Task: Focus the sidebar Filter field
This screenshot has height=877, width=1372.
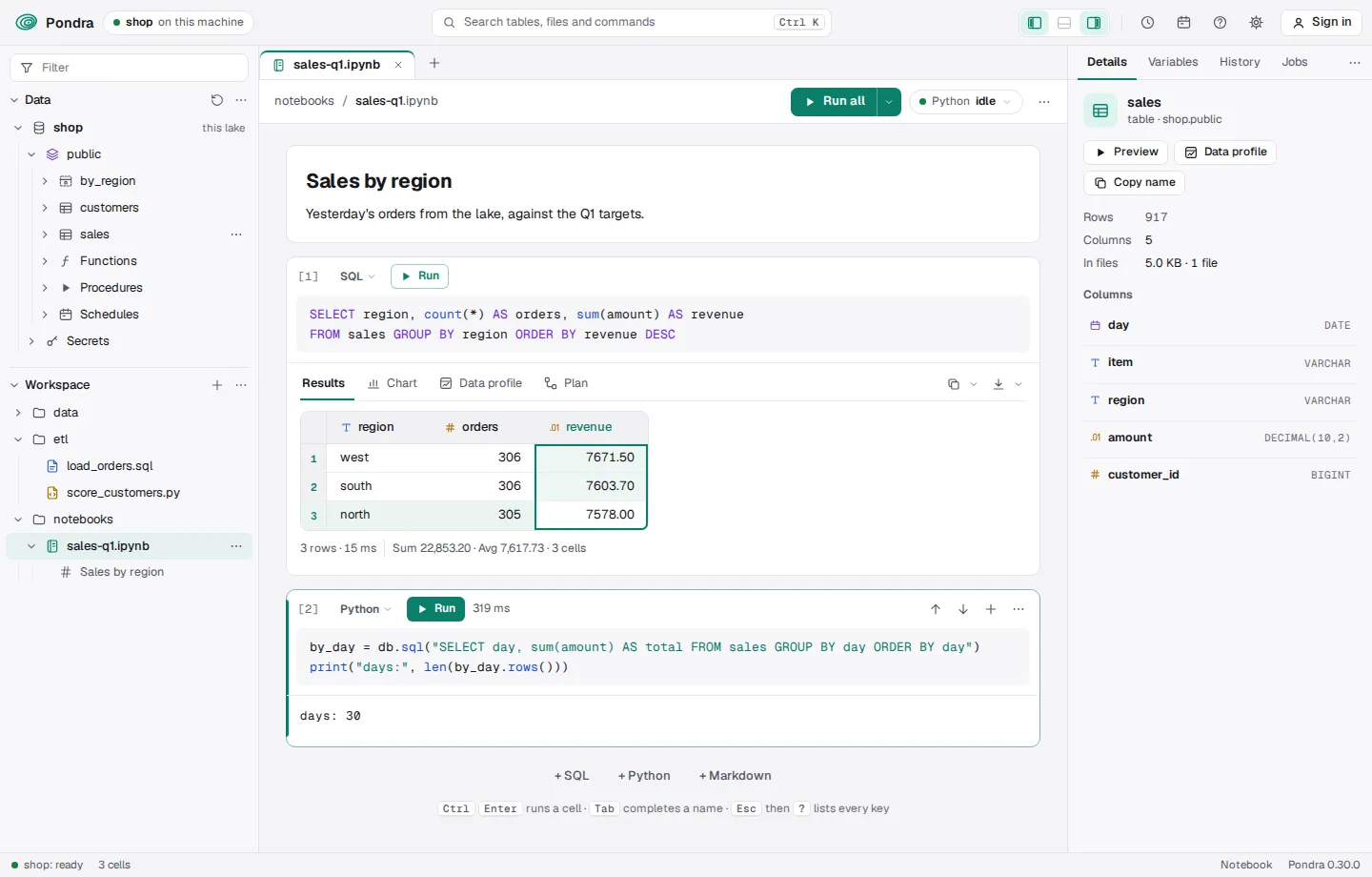Action: pyautogui.click(x=129, y=68)
